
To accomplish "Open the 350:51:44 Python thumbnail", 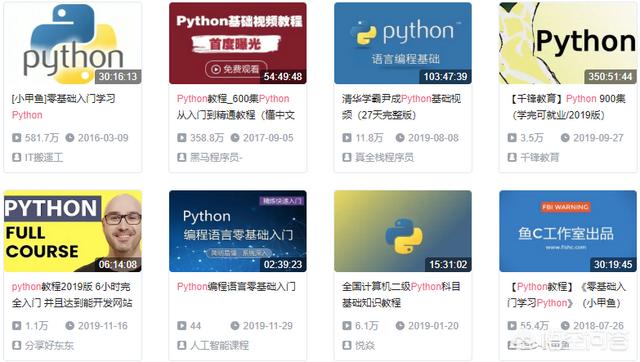I will [568, 43].
